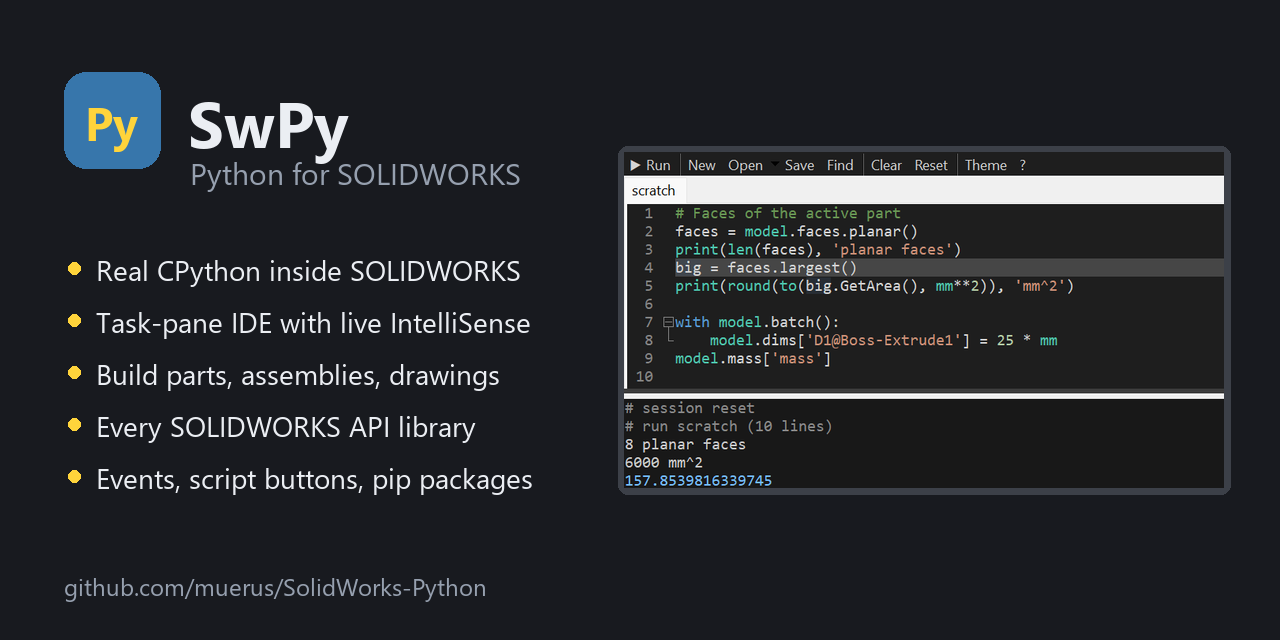This screenshot has height=640, width=1280.
Task: Click the model.dims['D1@Boss-Extrude1'] line
Action: point(884,340)
